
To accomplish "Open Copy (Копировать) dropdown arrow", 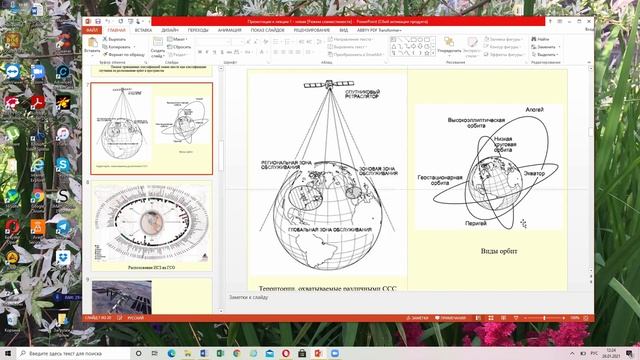I will tap(134, 47).
